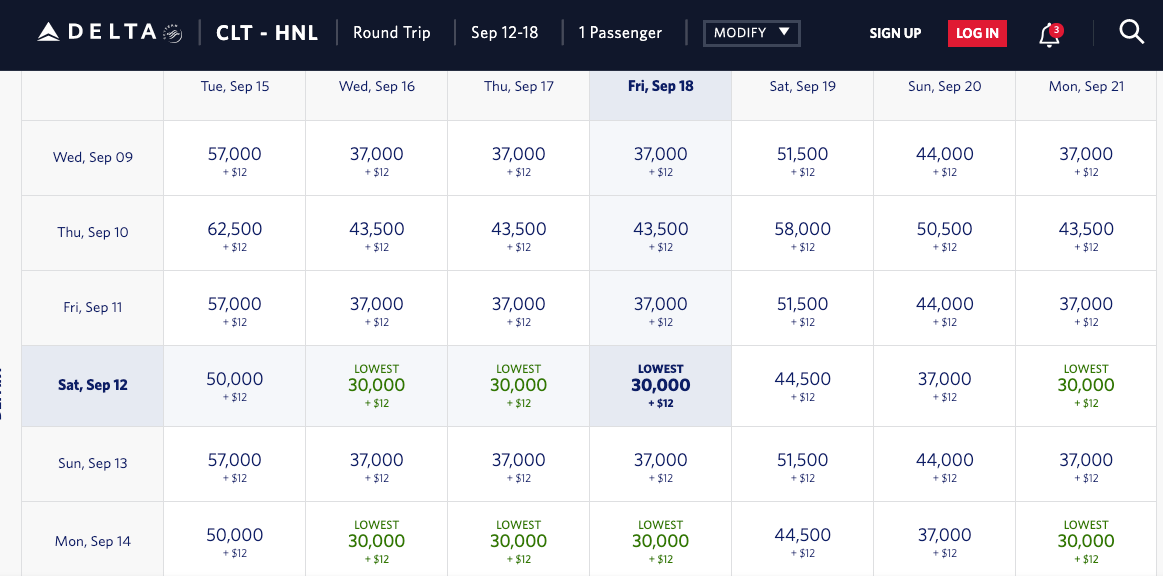Choose the selected 30,000 fare for Sat Sep 12 – Fri Sep 18

660,385
